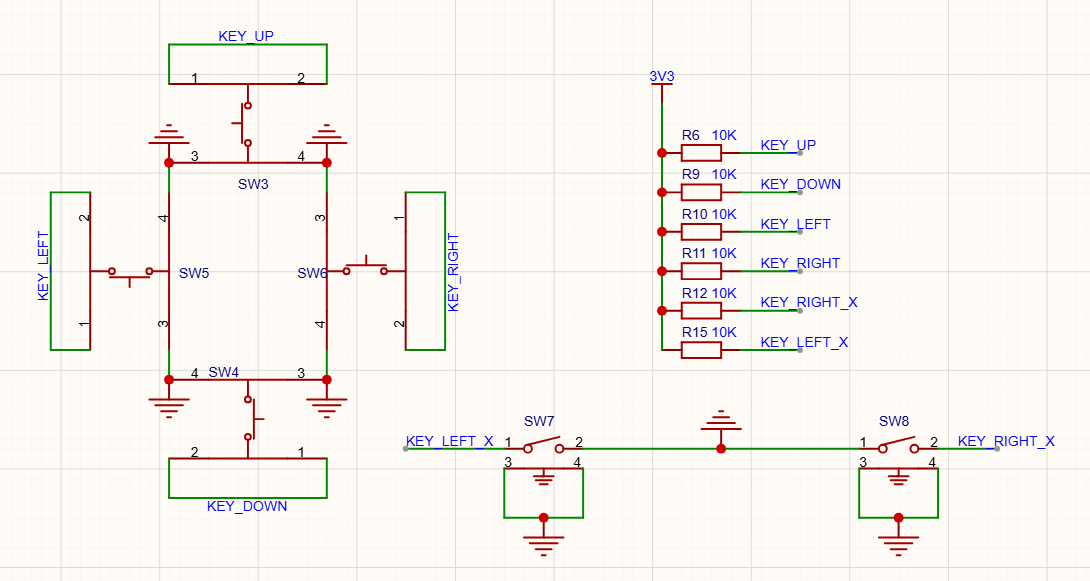Click the 10K value of resistor R6
Viewport: 1090px width, 581px height.
[724, 136]
